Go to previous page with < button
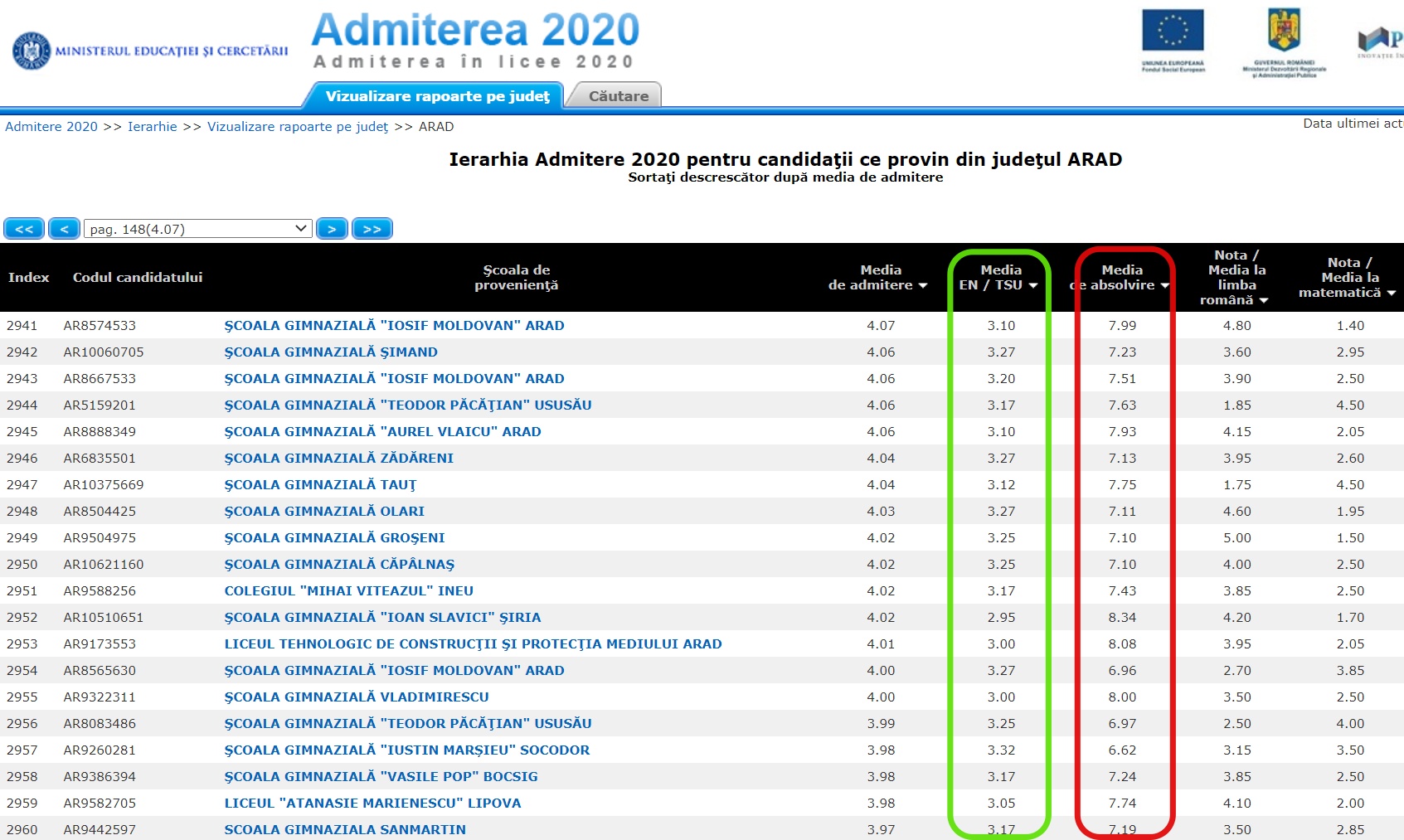 click(64, 229)
